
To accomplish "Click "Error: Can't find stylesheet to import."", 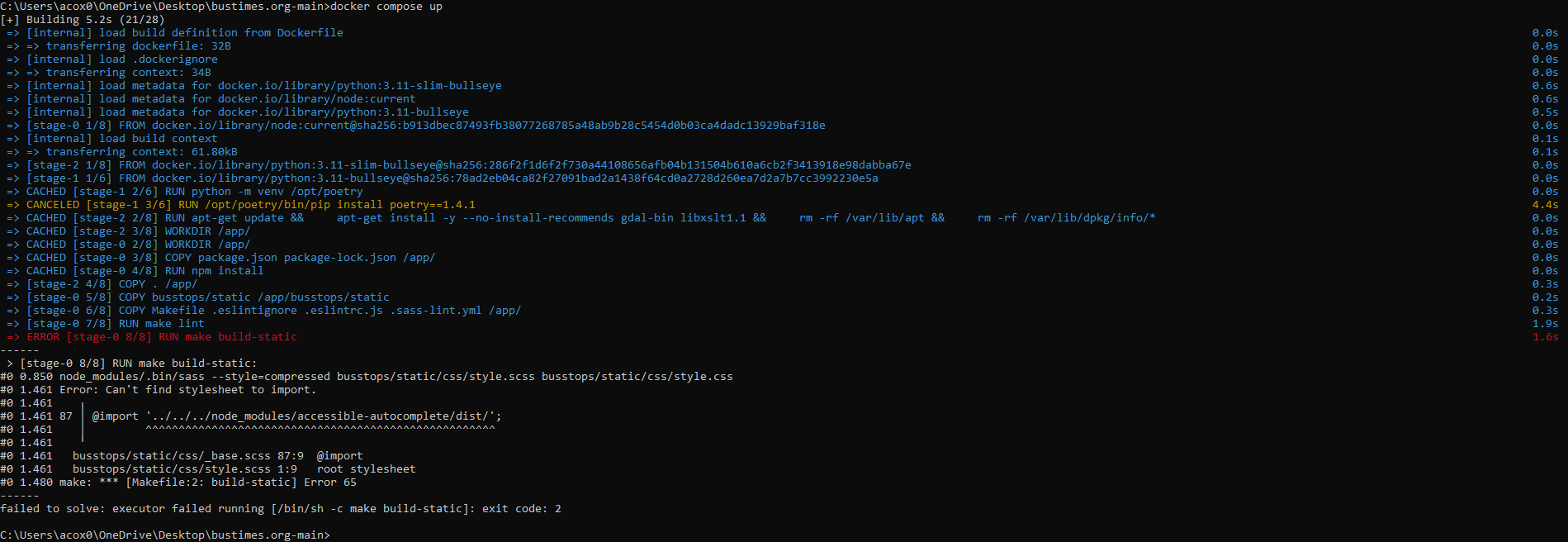I will coord(187,390).
